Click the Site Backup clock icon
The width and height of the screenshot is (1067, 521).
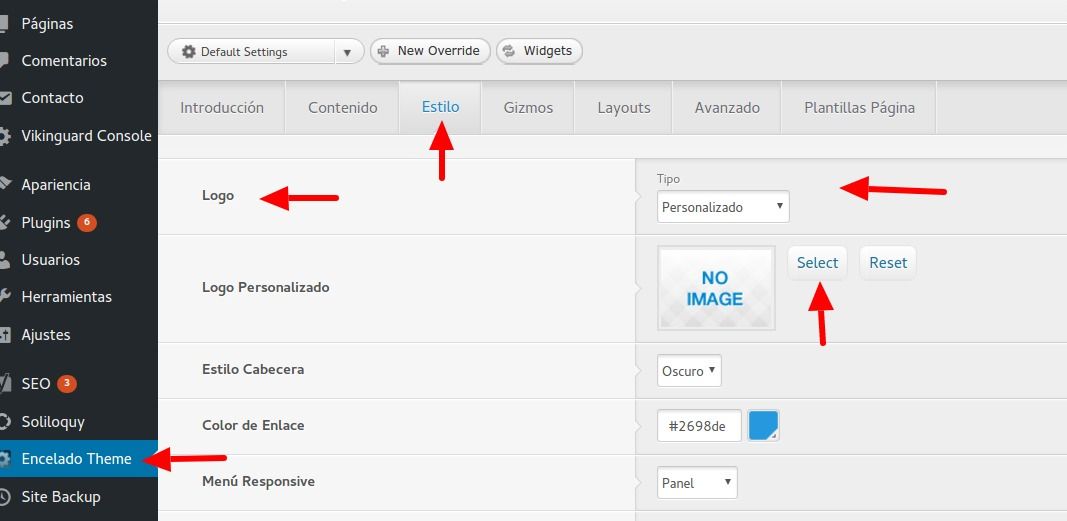pyautogui.click(x=5, y=497)
